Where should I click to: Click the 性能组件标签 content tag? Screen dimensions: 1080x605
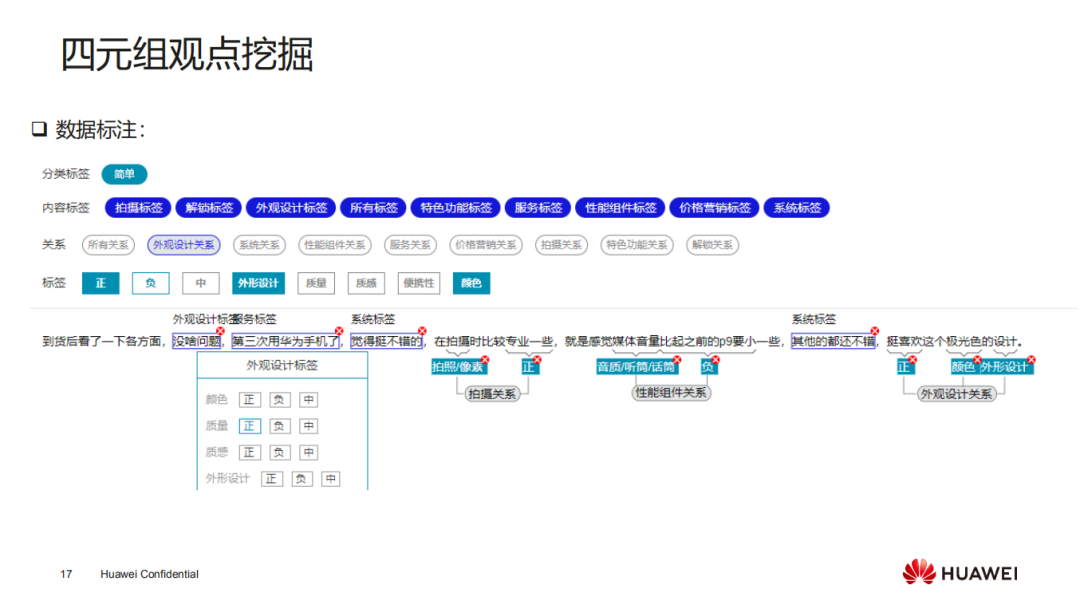click(x=620, y=208)
